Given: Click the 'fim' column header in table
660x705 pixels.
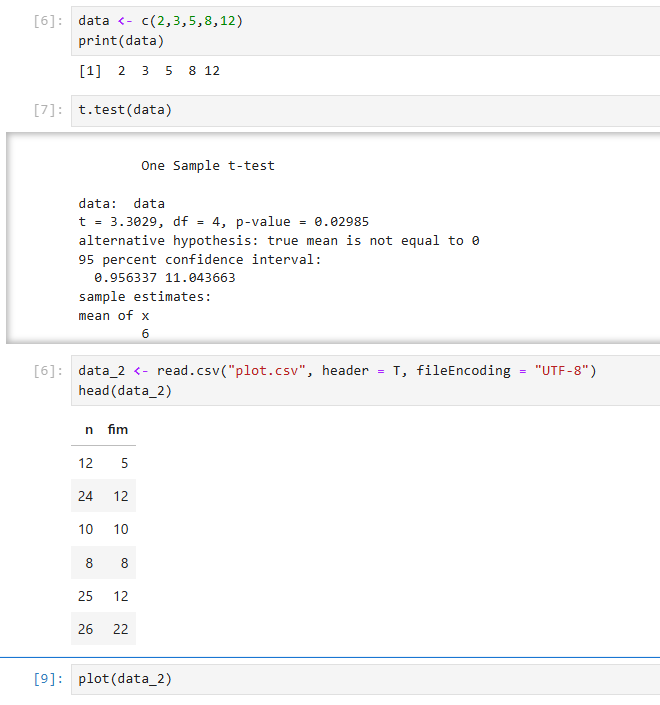Looking at the screenshot, I should 118,429.
